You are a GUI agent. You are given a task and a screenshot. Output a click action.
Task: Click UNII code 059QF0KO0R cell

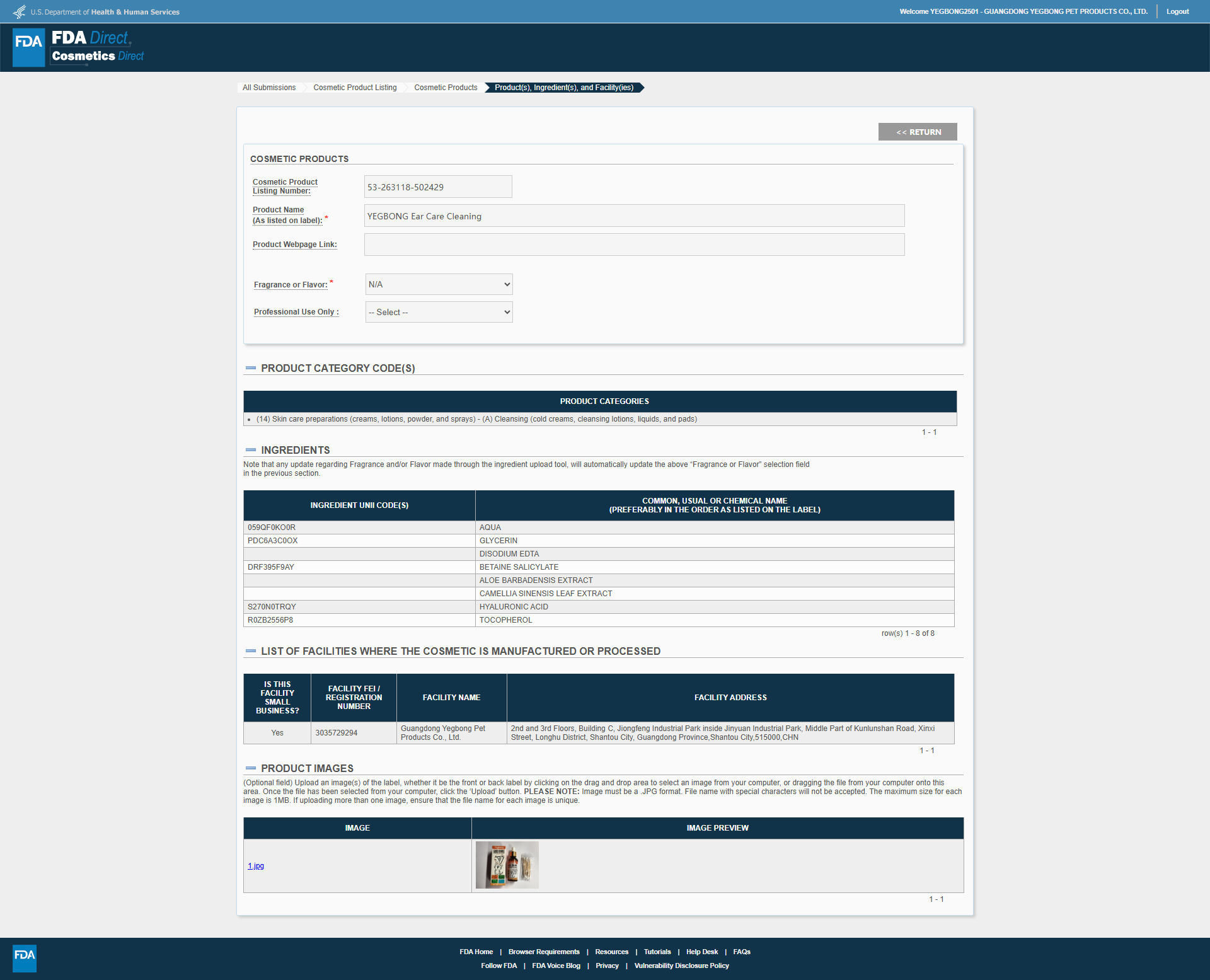[359, 527]
